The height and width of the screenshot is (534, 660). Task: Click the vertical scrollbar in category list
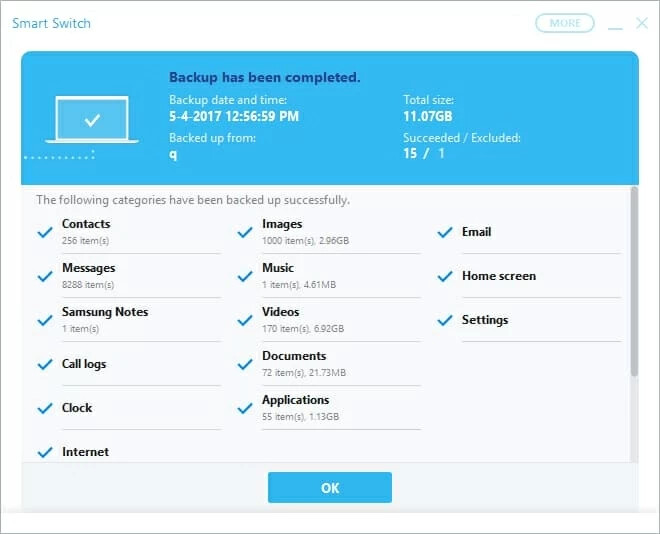click(x=633, y=282)
